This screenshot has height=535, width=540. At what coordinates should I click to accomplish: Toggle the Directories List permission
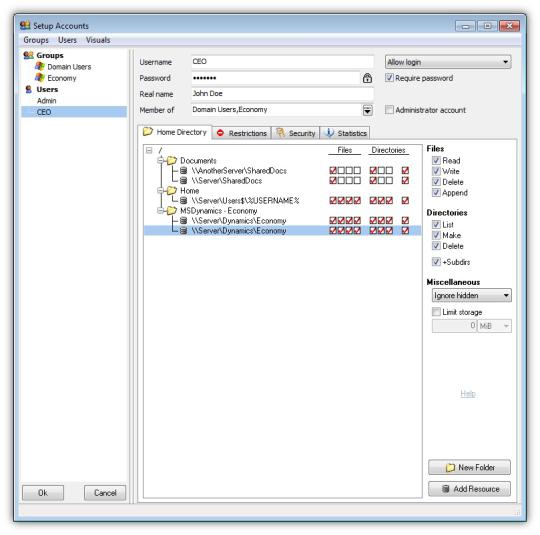click(436, 225)
